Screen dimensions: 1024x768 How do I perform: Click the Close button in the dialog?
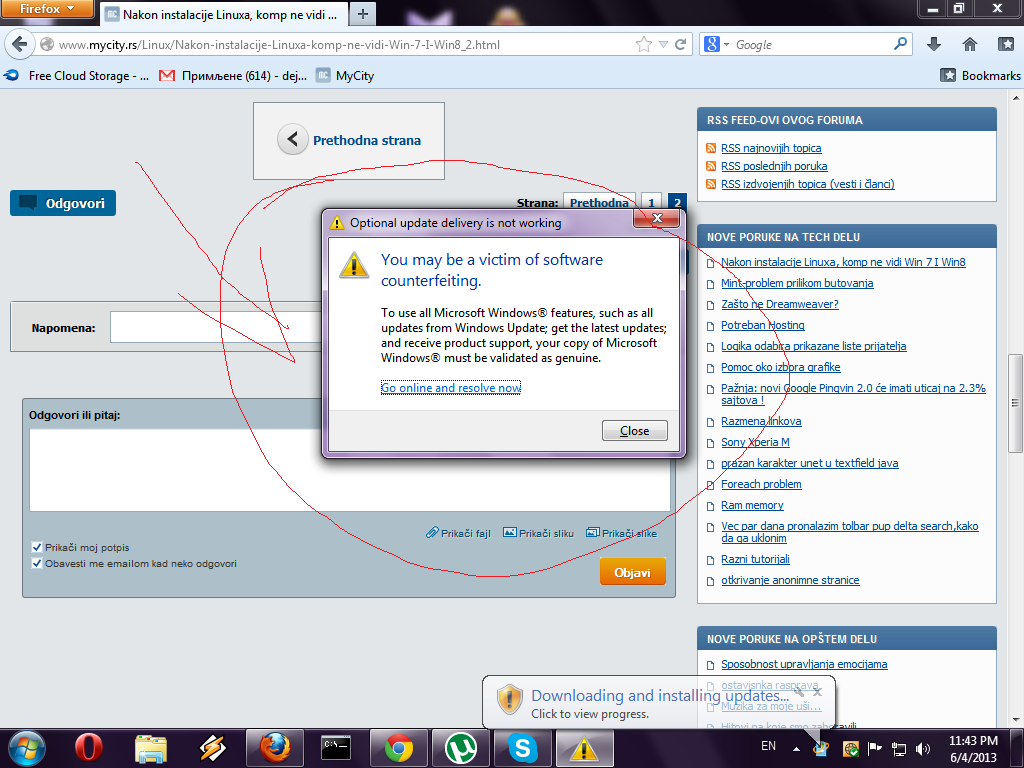[635, 430]
